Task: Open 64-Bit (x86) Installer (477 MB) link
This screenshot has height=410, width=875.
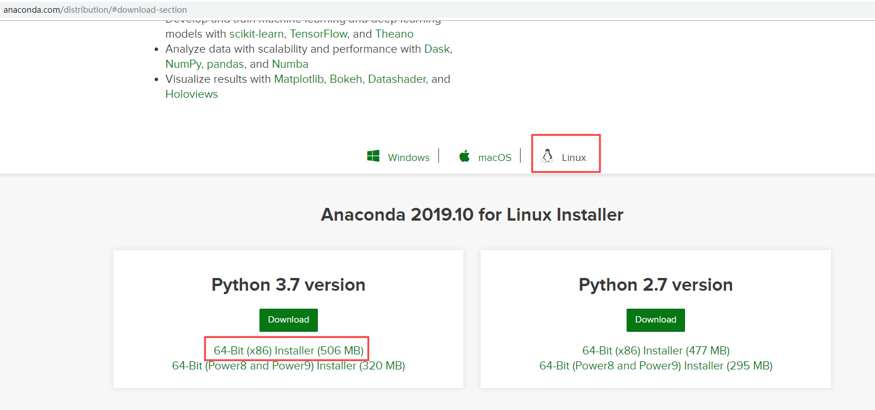Action: coord(656,351)
